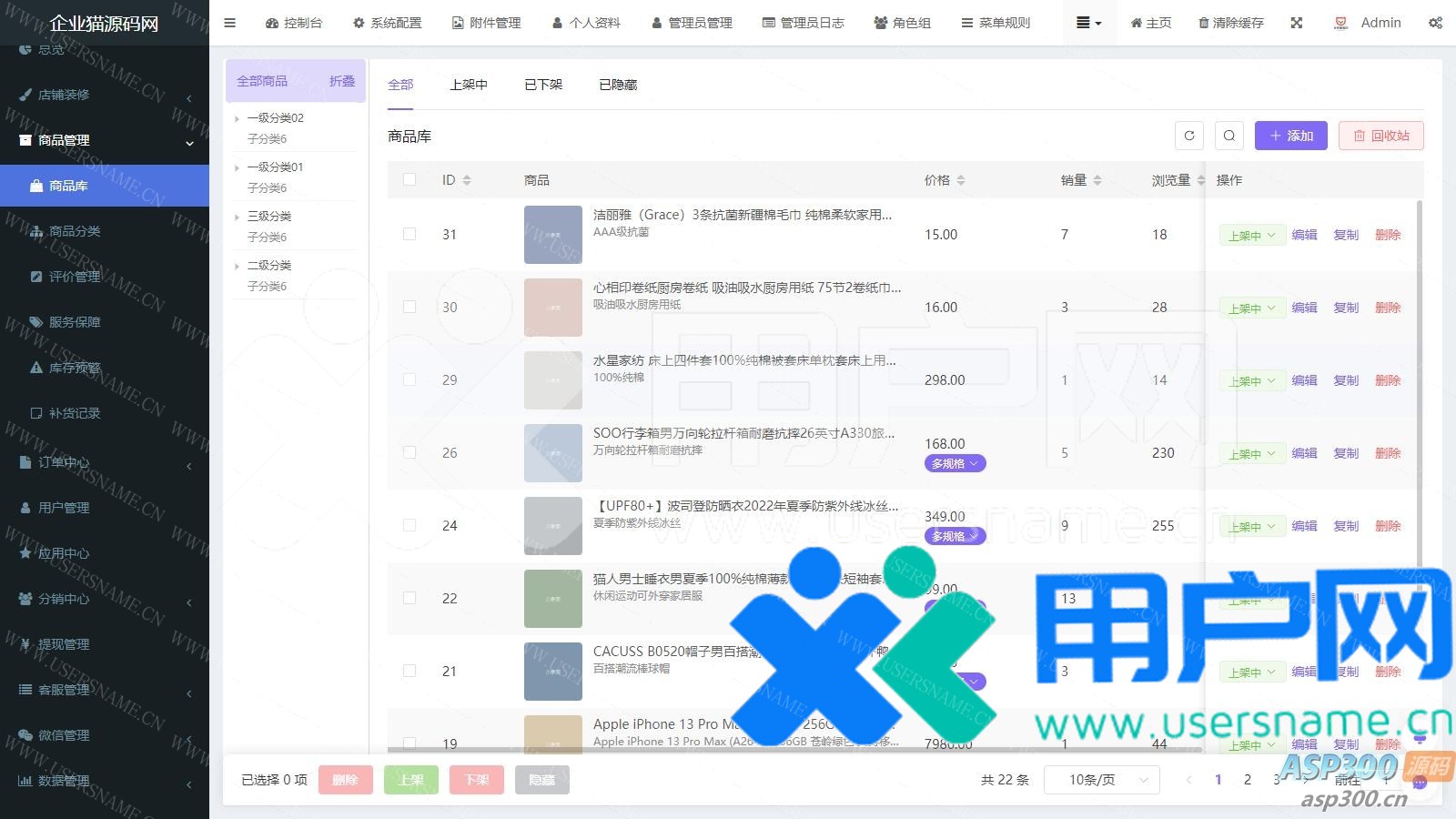
Task: Click the 添加 button to add product
Action: click(1290, 136)
